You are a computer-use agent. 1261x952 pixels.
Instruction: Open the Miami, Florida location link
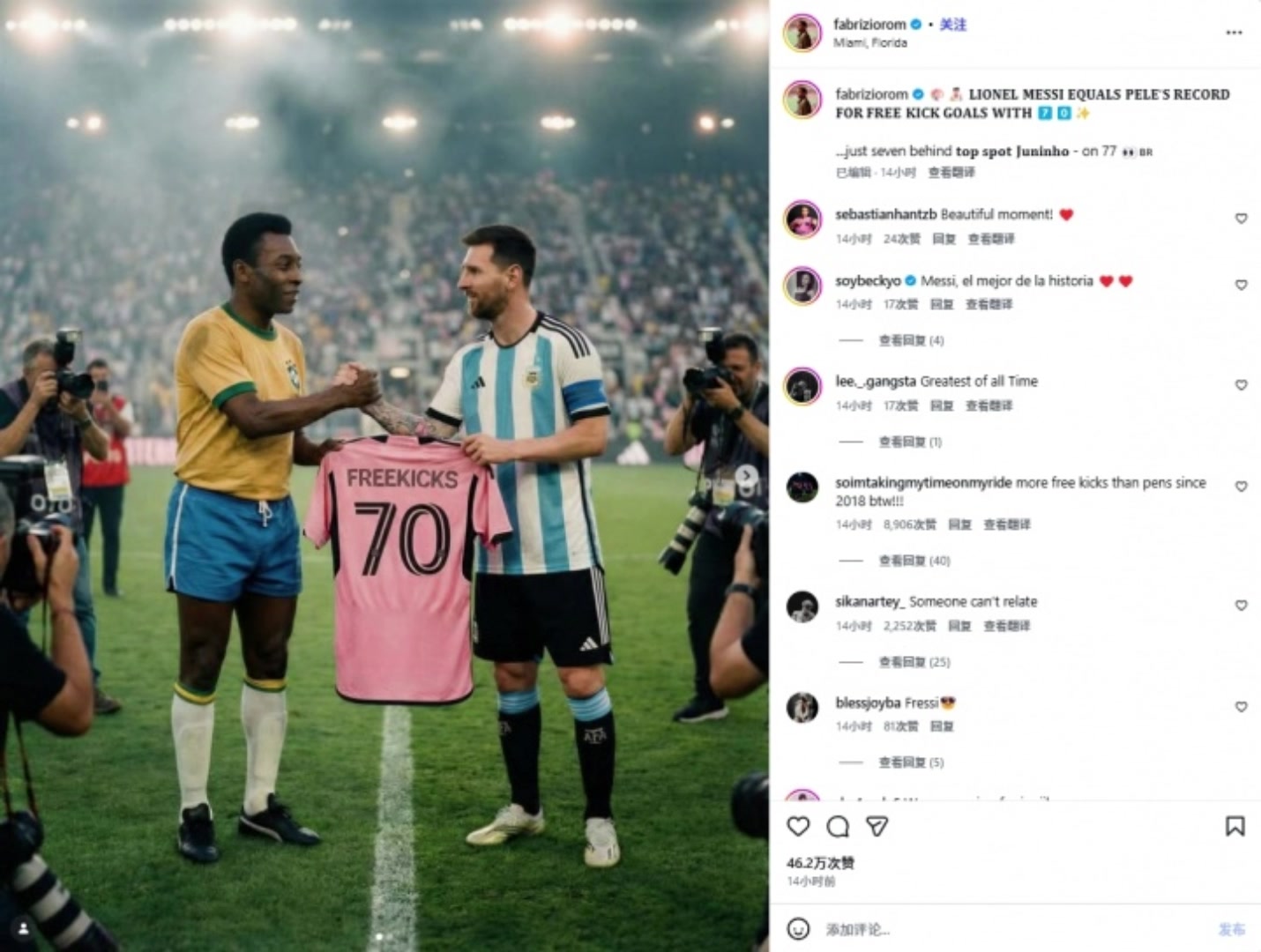(x=869, y=42)
